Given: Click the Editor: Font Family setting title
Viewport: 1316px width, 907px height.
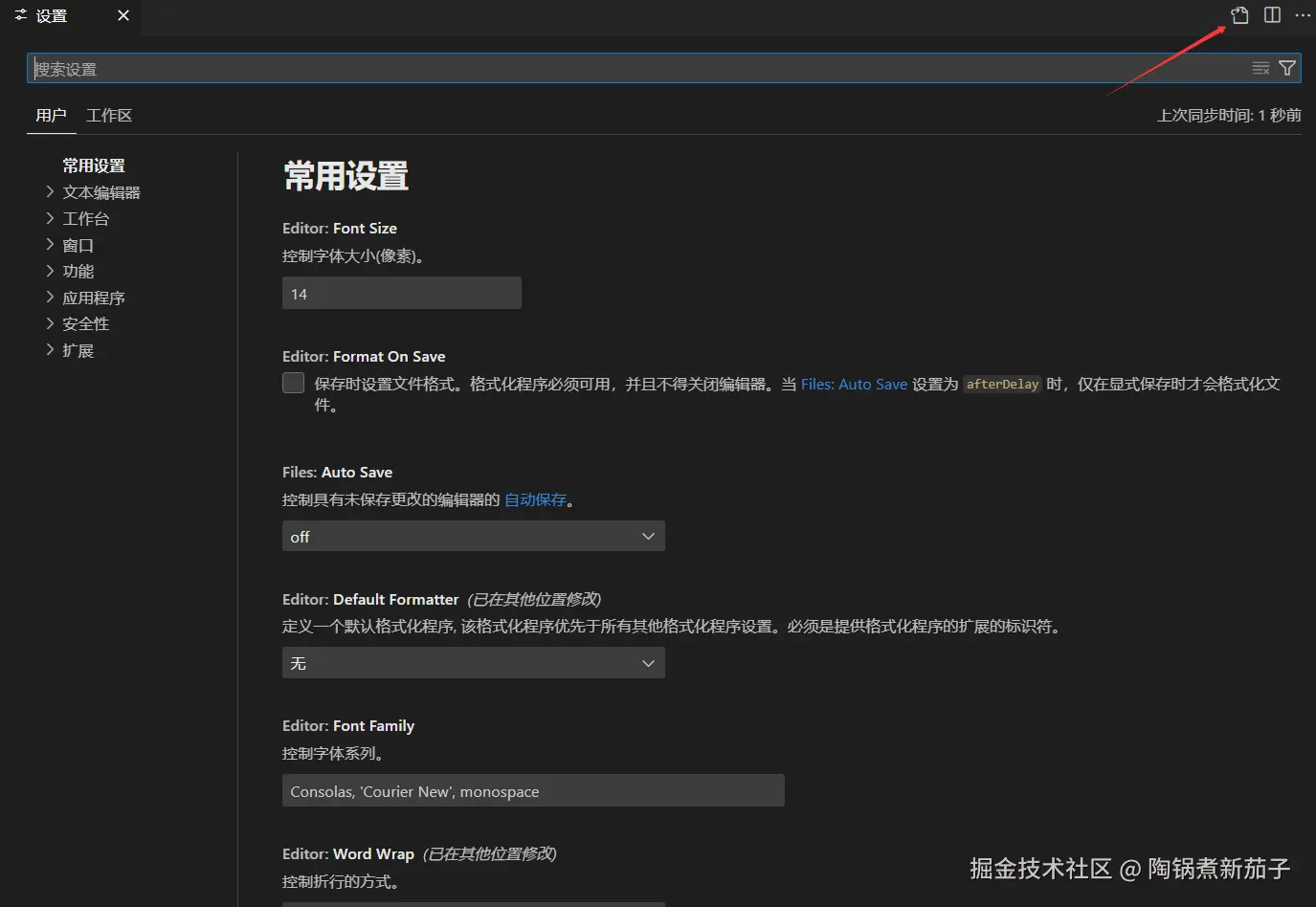Looking at the screenshot, I should tap(348, 725).
